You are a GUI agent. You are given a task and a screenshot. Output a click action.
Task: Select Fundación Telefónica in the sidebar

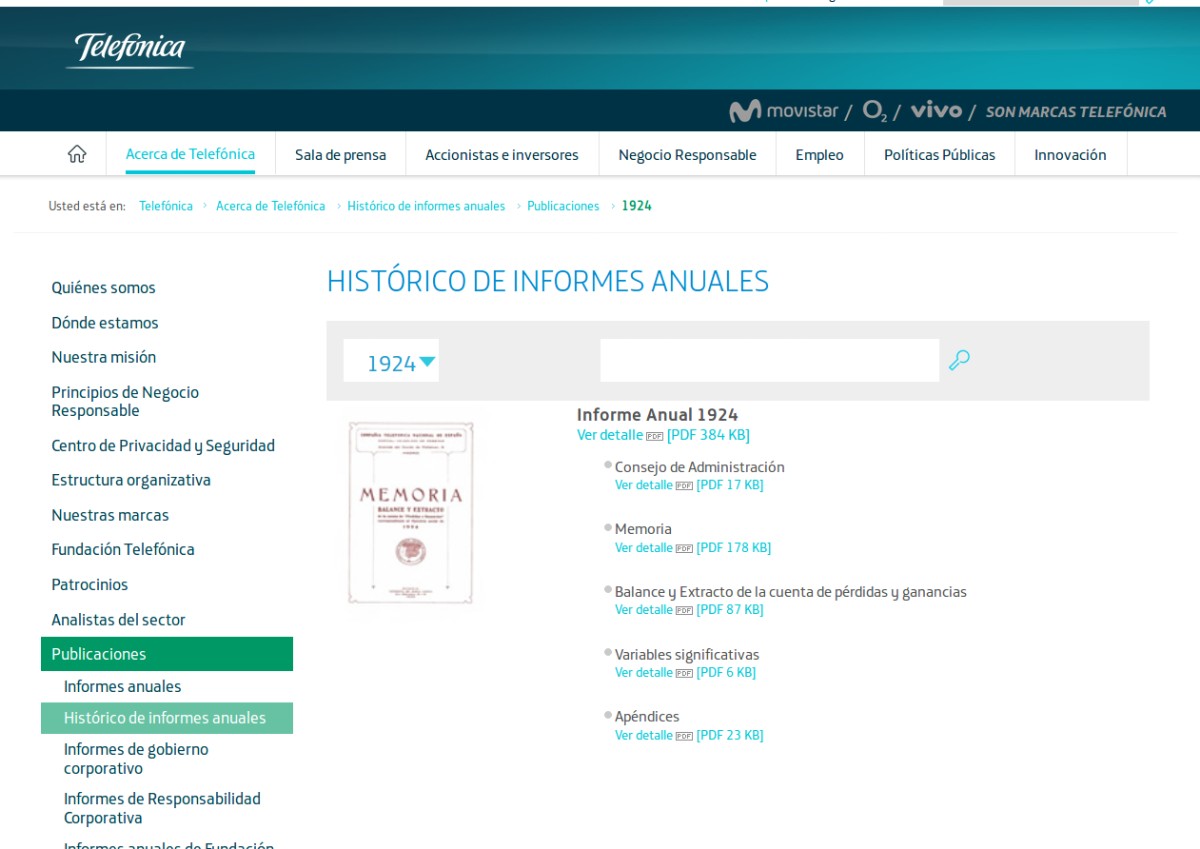click(122, 549)
